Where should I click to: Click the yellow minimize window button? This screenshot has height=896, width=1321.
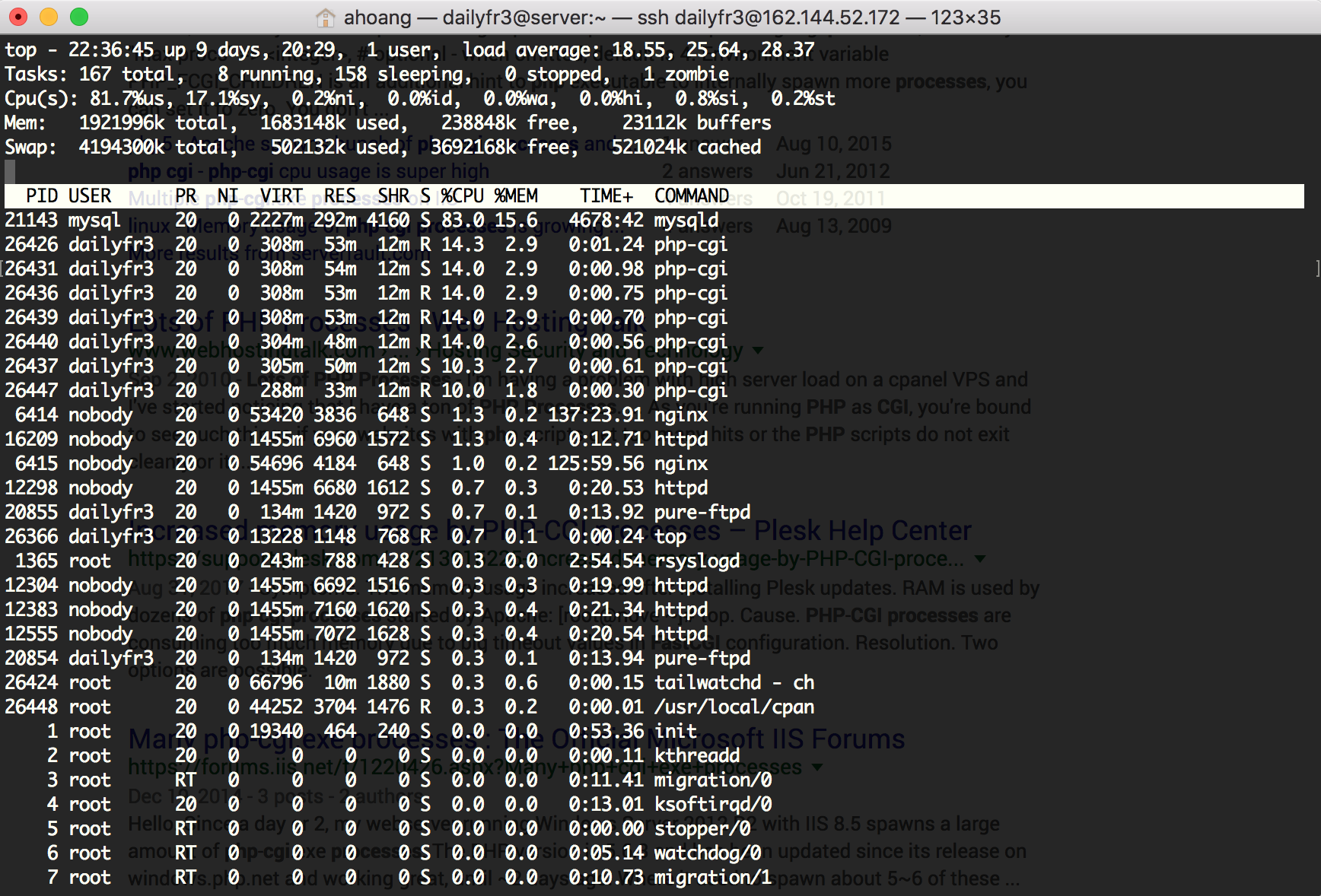point(49,17)
